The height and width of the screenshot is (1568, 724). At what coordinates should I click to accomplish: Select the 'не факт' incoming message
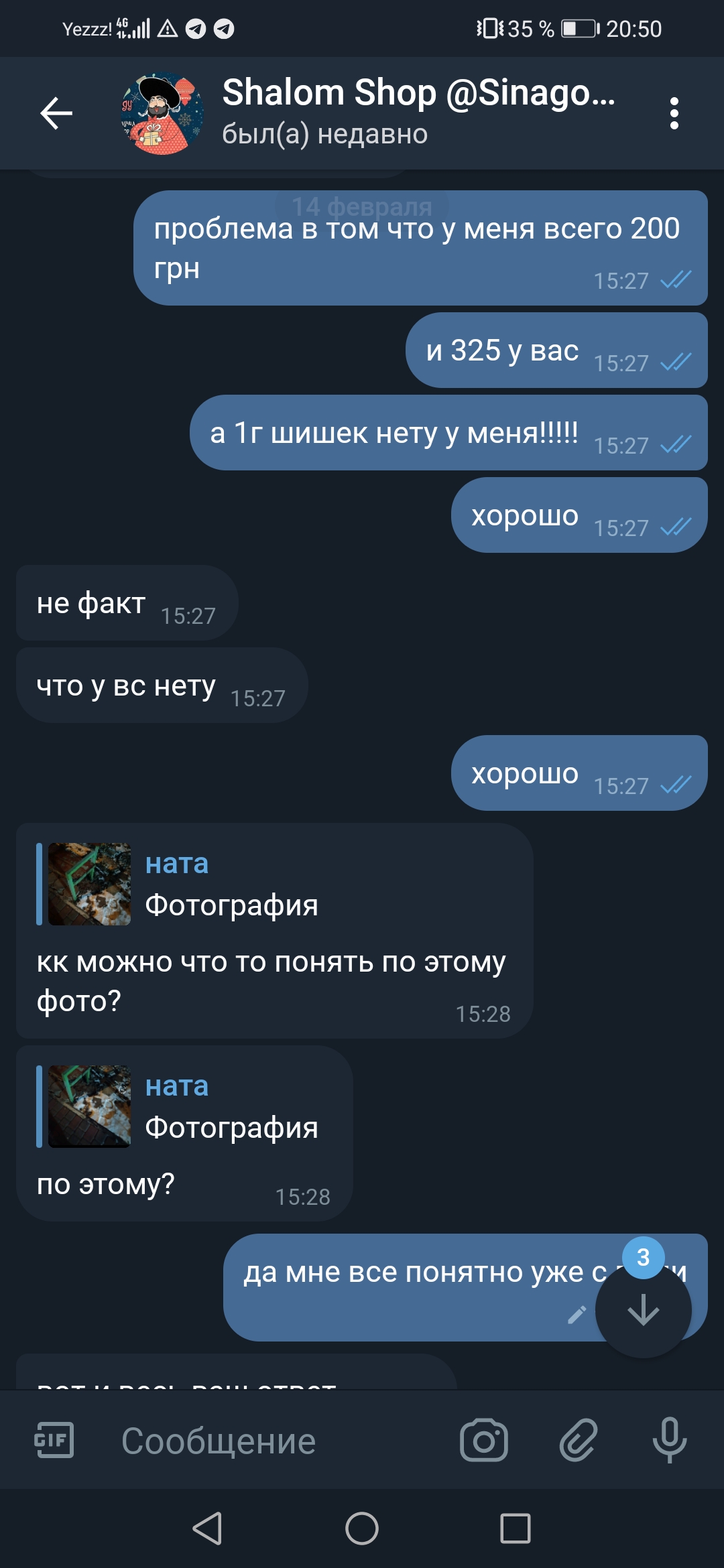127,603
